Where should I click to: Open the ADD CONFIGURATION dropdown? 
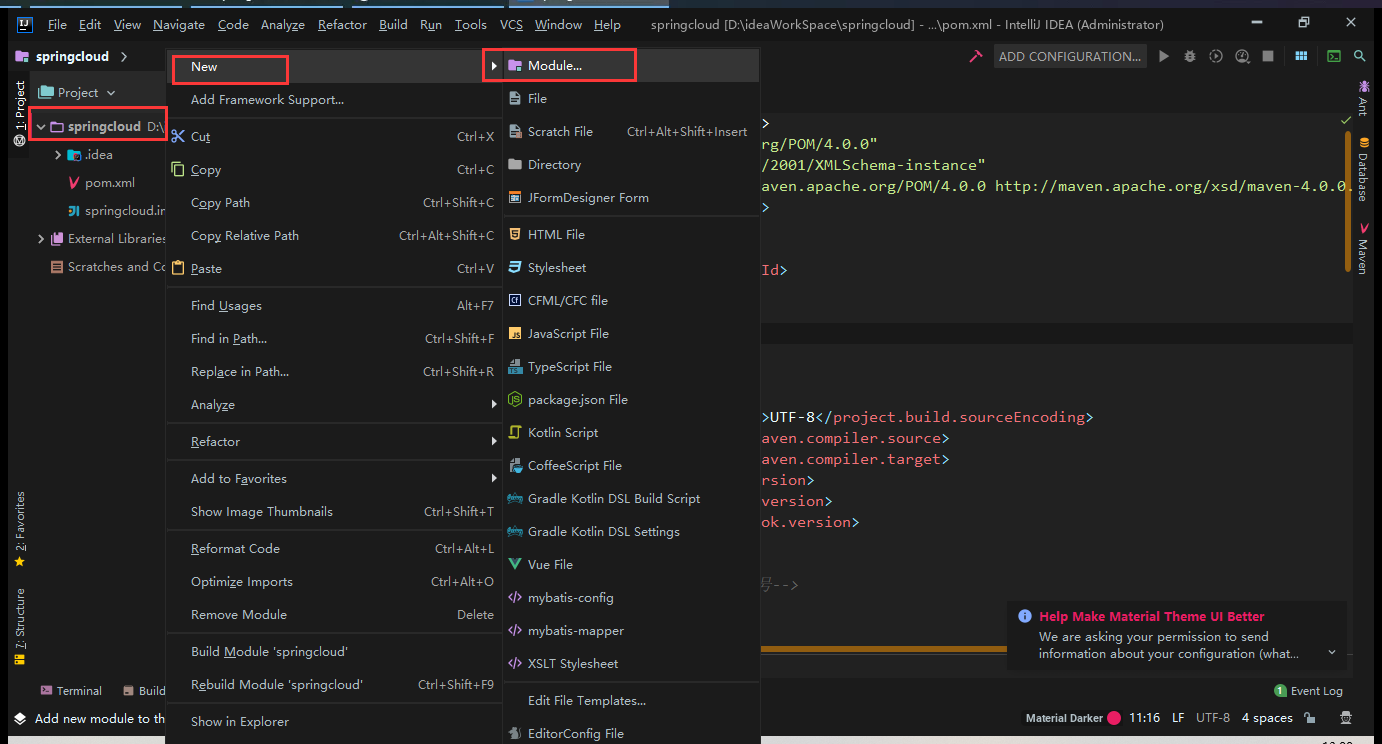point(1070,57)
